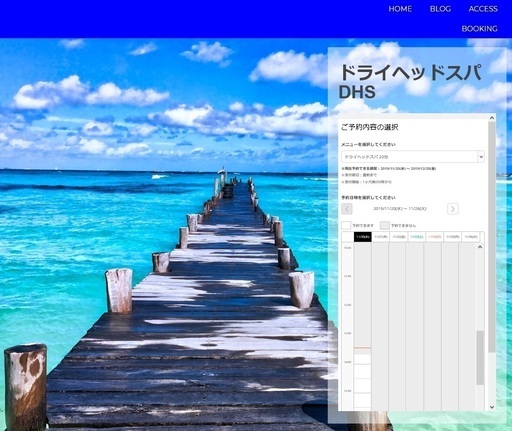Click the dropdown arrow of the menu selector
The height and width of the screenshot is (431, 512).
(x=481, y=157)
